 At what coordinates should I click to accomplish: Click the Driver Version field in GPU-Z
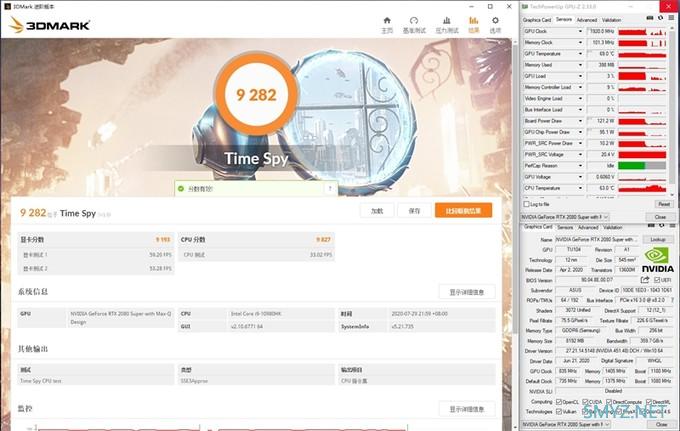click(615, 350)
